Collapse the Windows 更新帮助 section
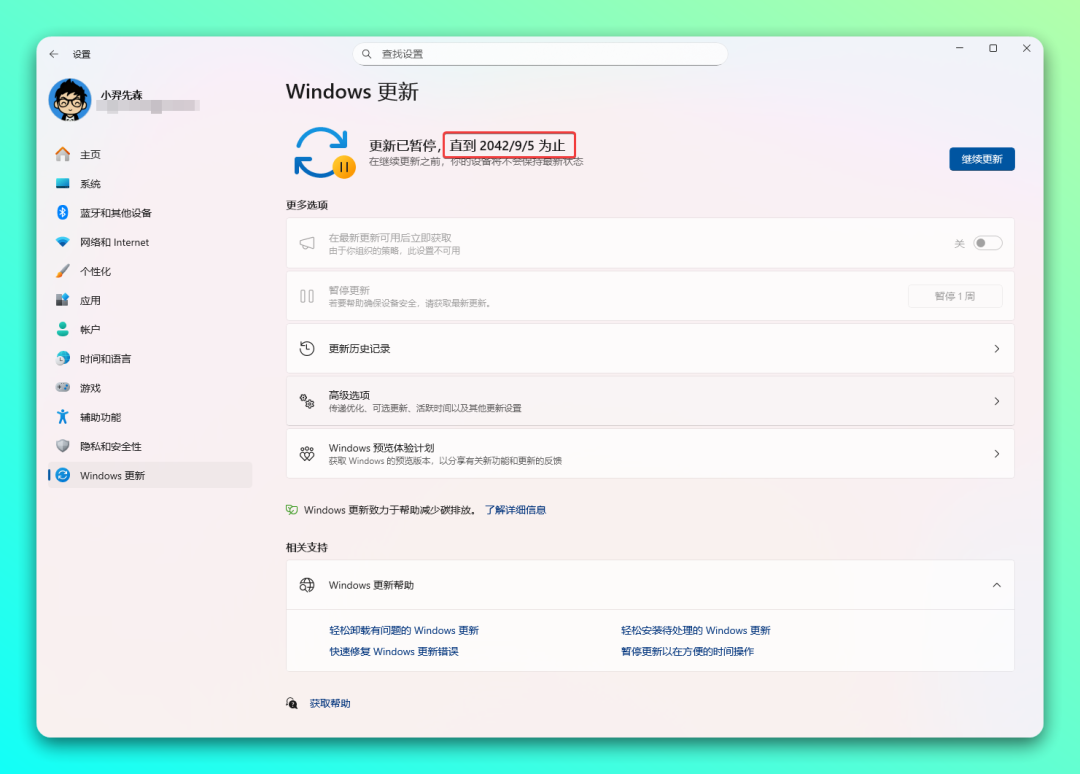Viewport: 1080px width, 774px height. coord(996,585)
